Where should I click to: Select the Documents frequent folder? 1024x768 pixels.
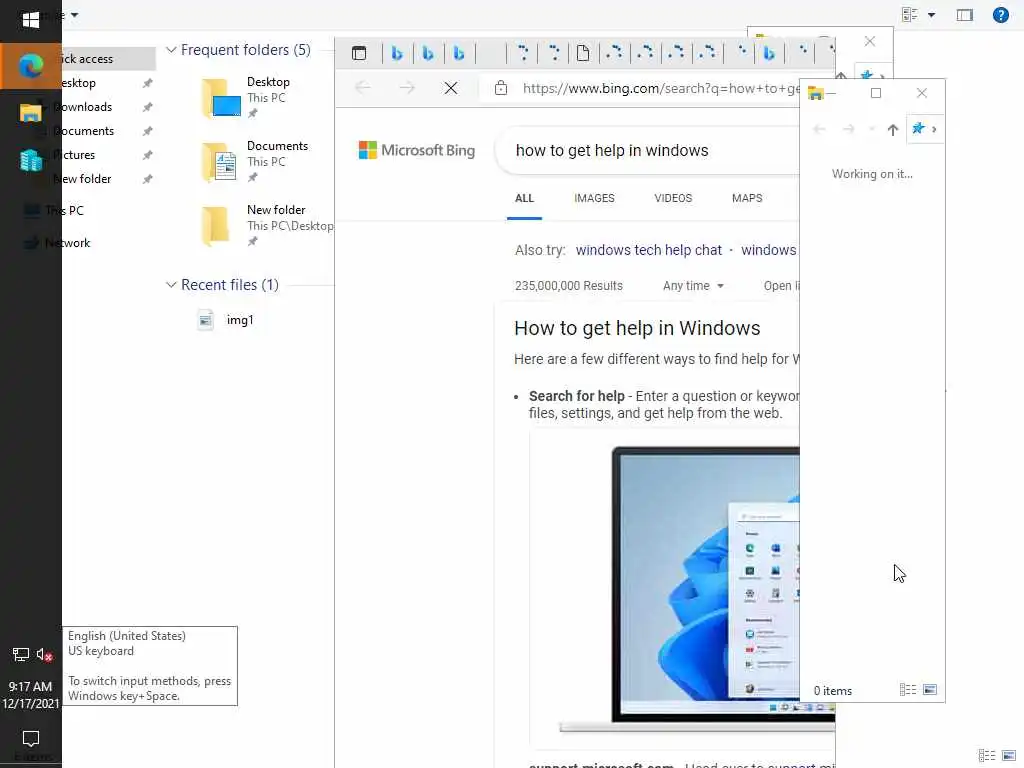(255, 161)
